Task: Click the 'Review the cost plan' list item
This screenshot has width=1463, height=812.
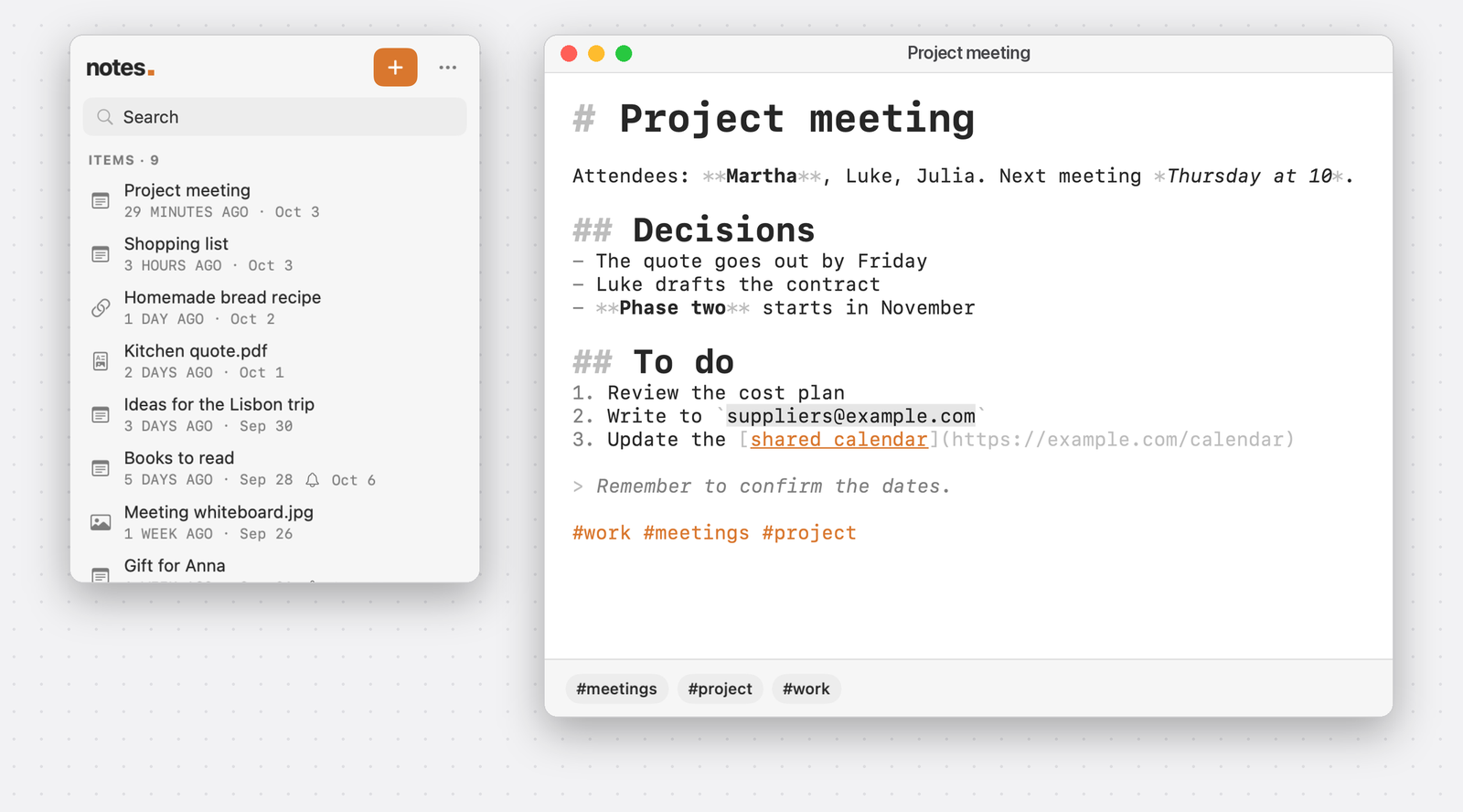Action: (726, 393)
